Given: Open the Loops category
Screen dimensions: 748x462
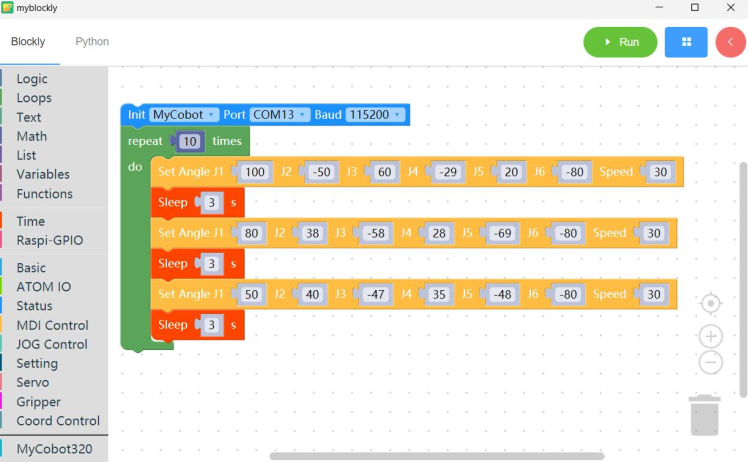Looking at the screenshot, I should coord(34,98).
